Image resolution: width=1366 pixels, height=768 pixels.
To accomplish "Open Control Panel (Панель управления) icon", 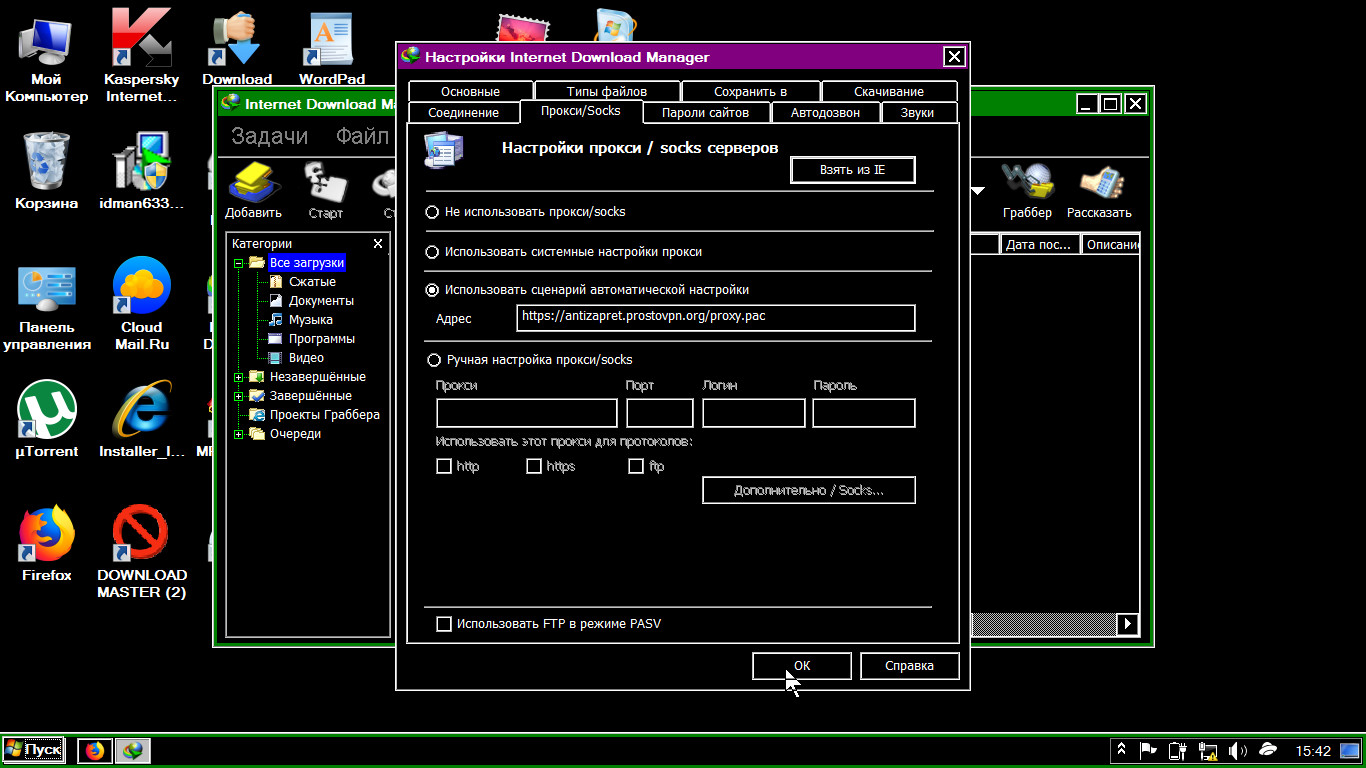I will [x=46, y=307].
